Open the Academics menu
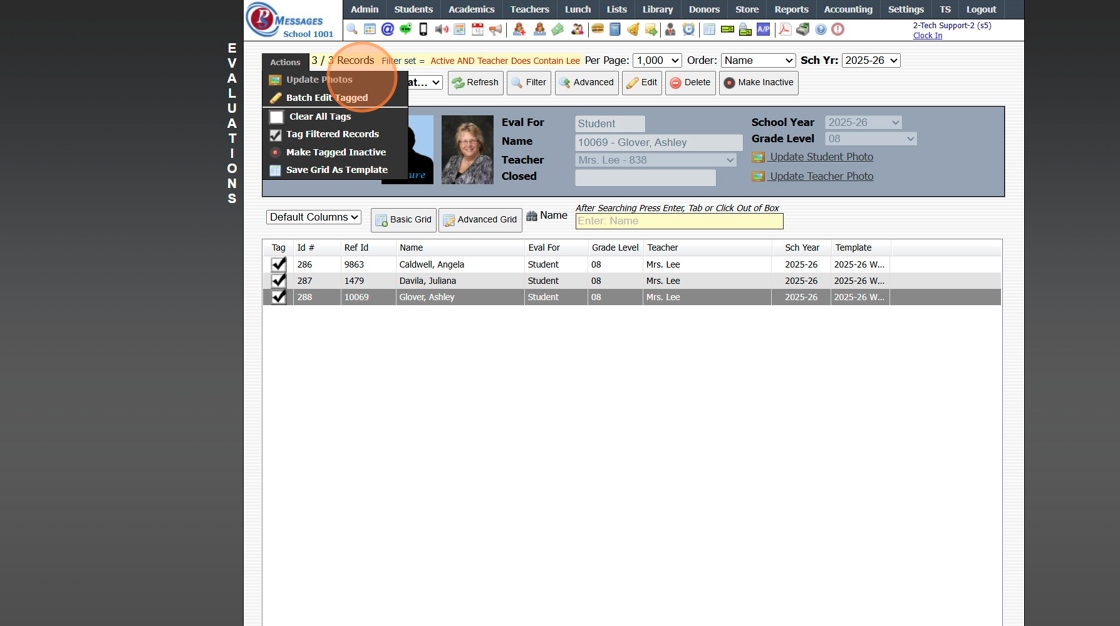This screenshot has height=626, width=1120. (x=471, y=9)
